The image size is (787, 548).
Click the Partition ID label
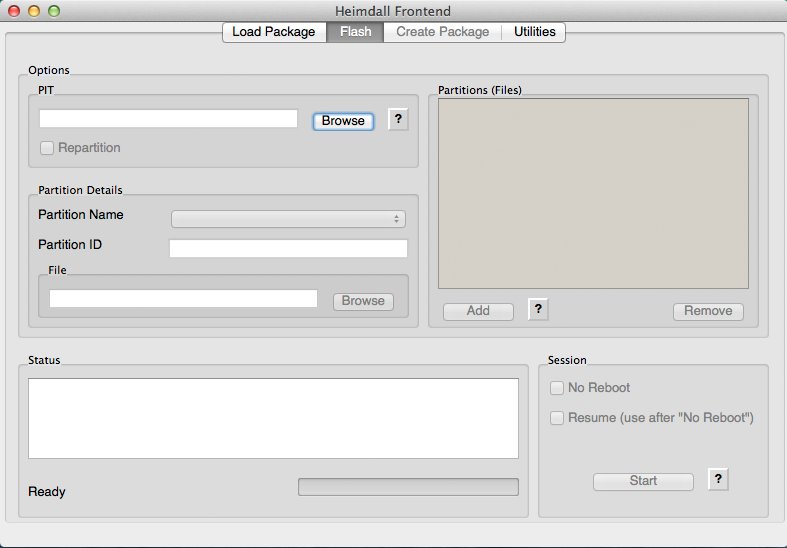pyautogui.click(x=70, y=245)
